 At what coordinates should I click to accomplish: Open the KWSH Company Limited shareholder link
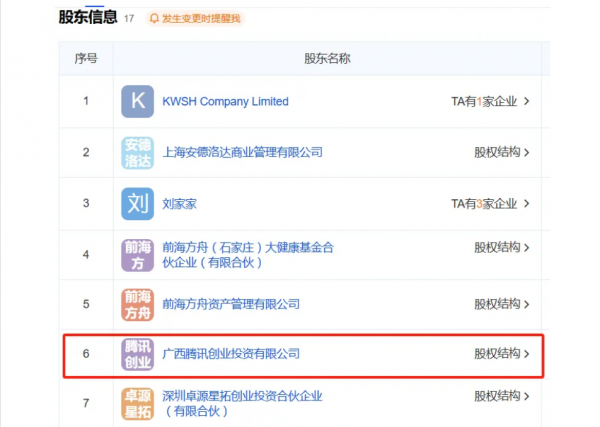pos(225,101)
